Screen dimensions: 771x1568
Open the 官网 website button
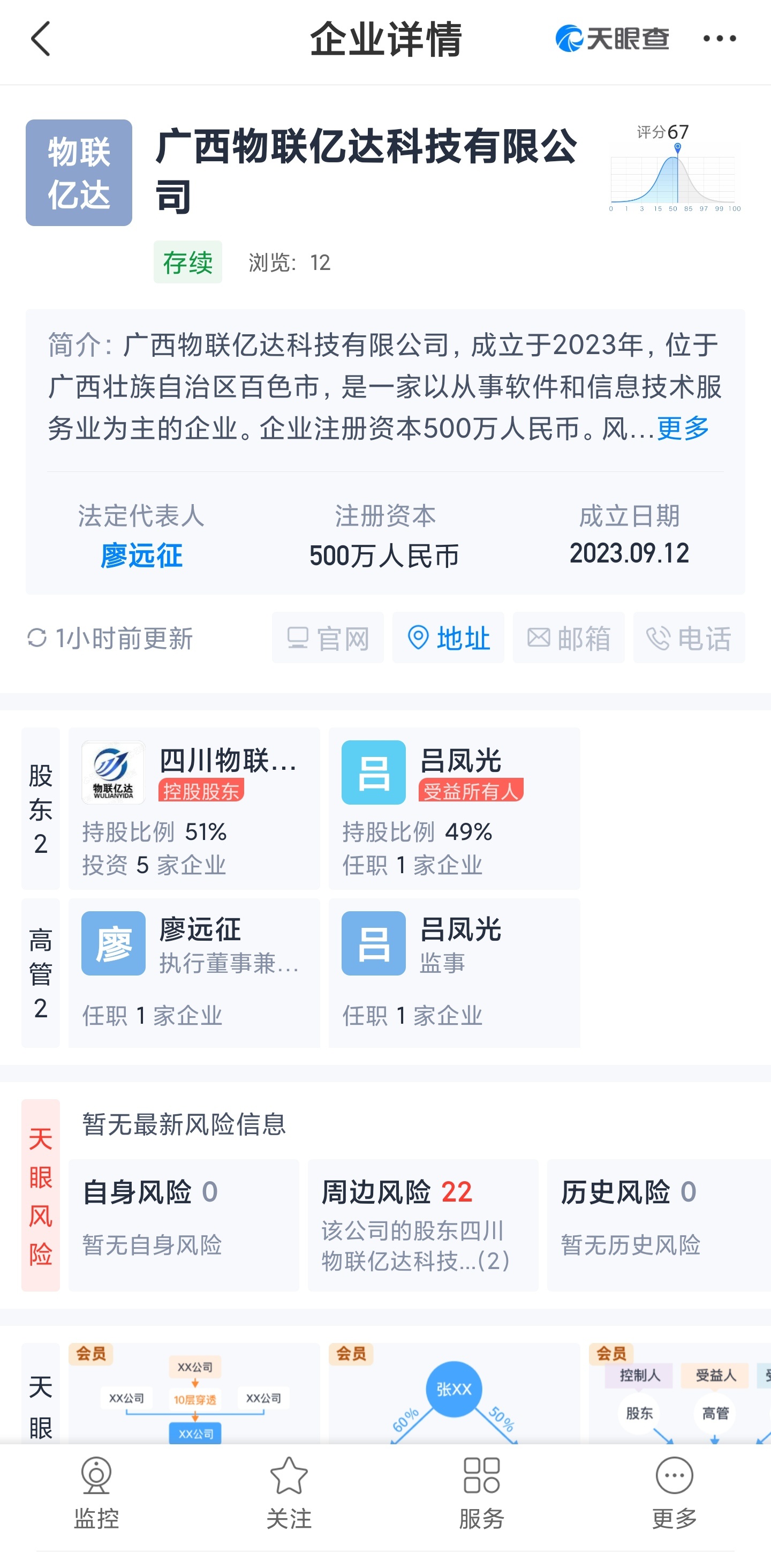[328, 638]
